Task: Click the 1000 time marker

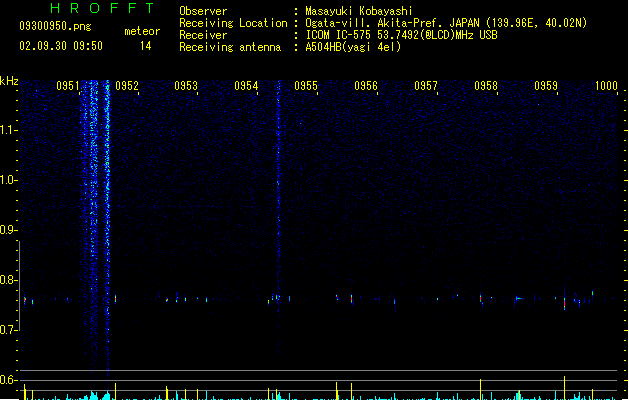Action: pos(606,86)
